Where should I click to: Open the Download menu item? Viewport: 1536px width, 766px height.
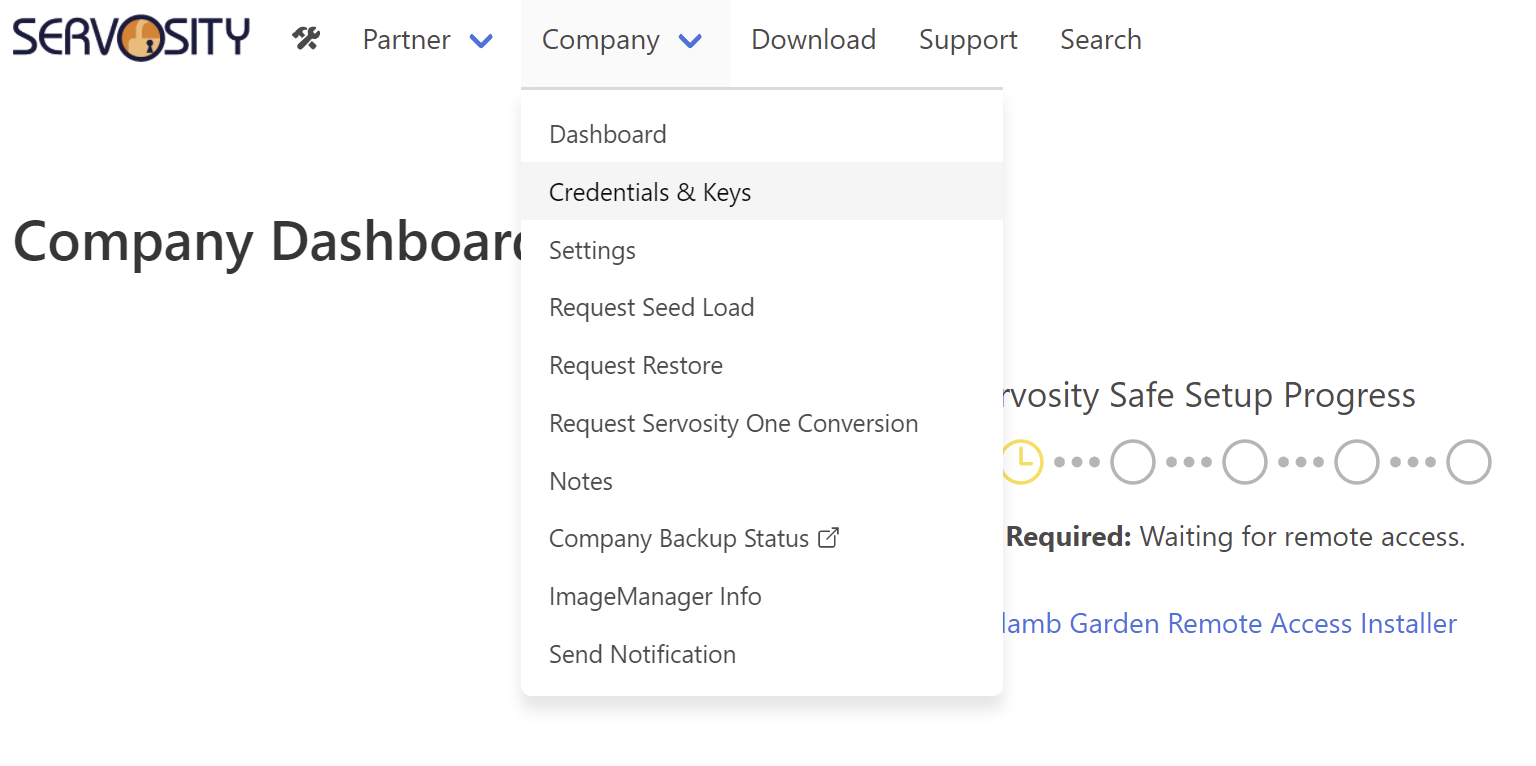coord(813,40)
